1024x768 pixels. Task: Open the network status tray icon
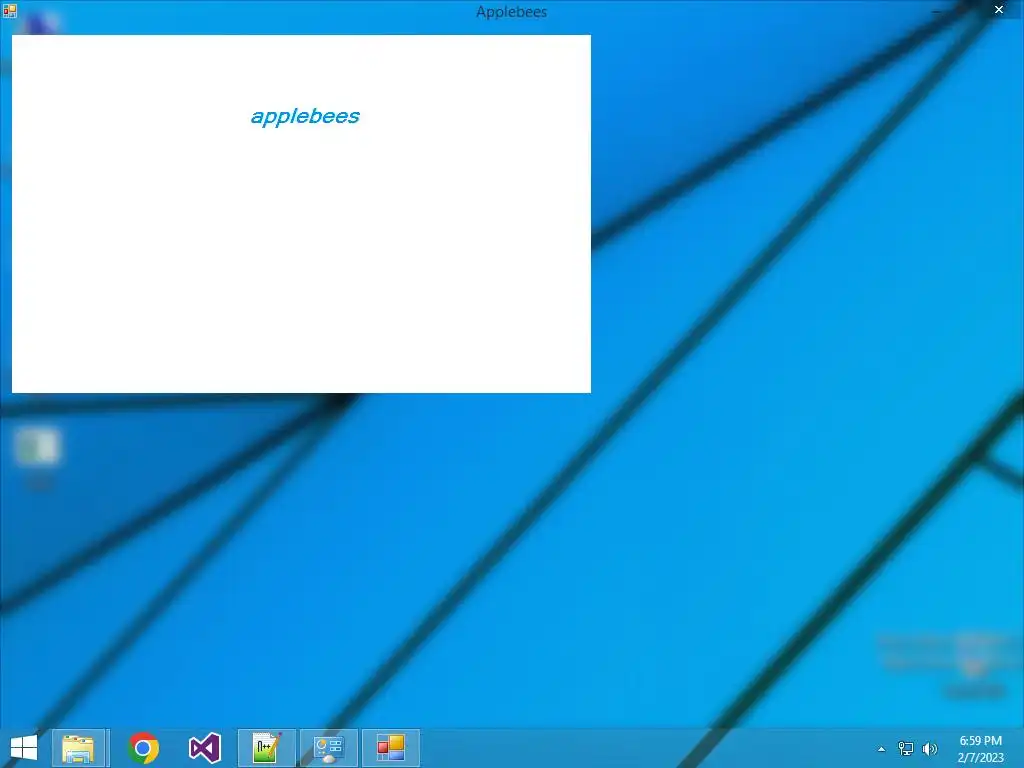click(x=906, y=748)
